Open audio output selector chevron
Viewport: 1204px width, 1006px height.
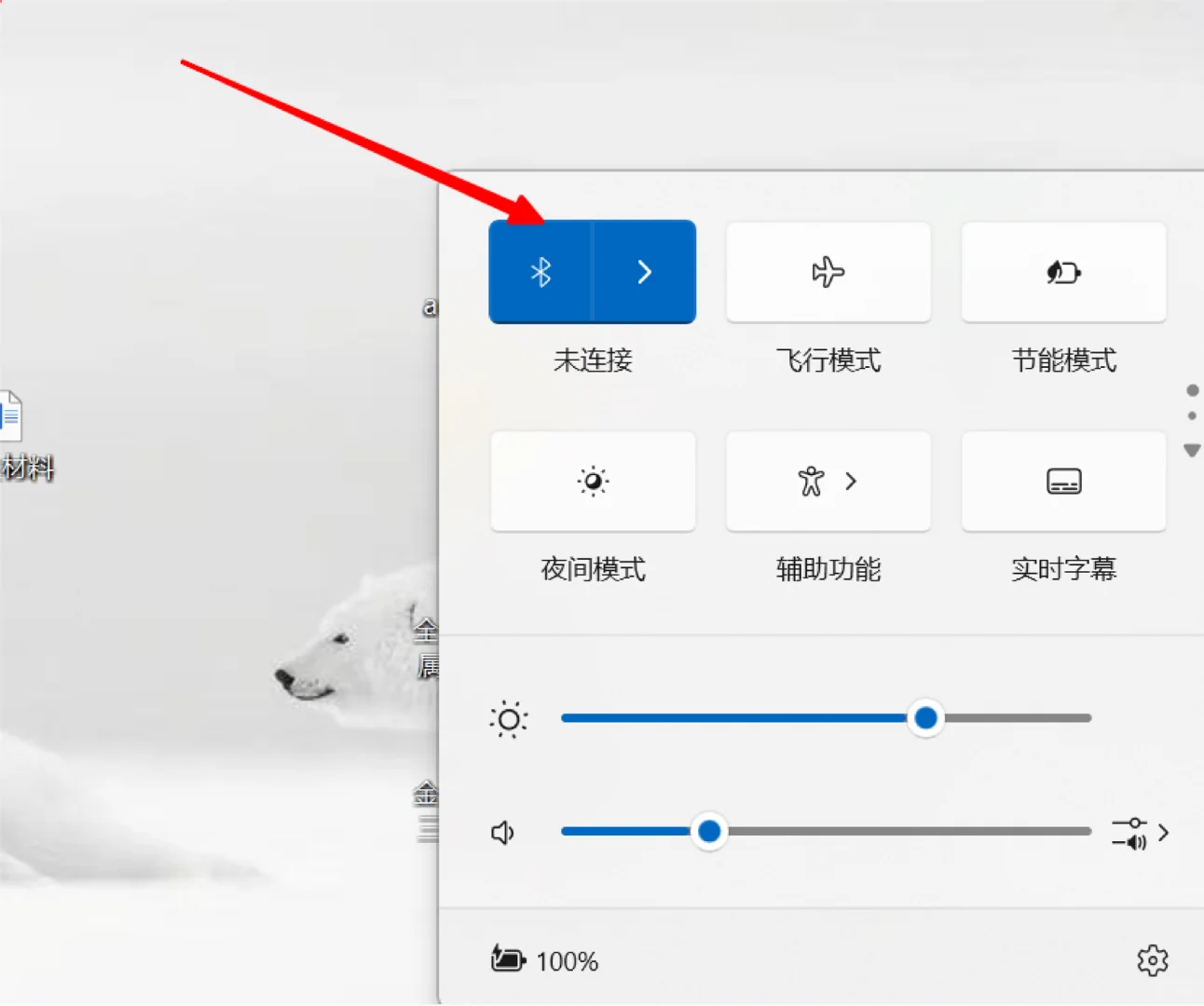coord(1163,832)
